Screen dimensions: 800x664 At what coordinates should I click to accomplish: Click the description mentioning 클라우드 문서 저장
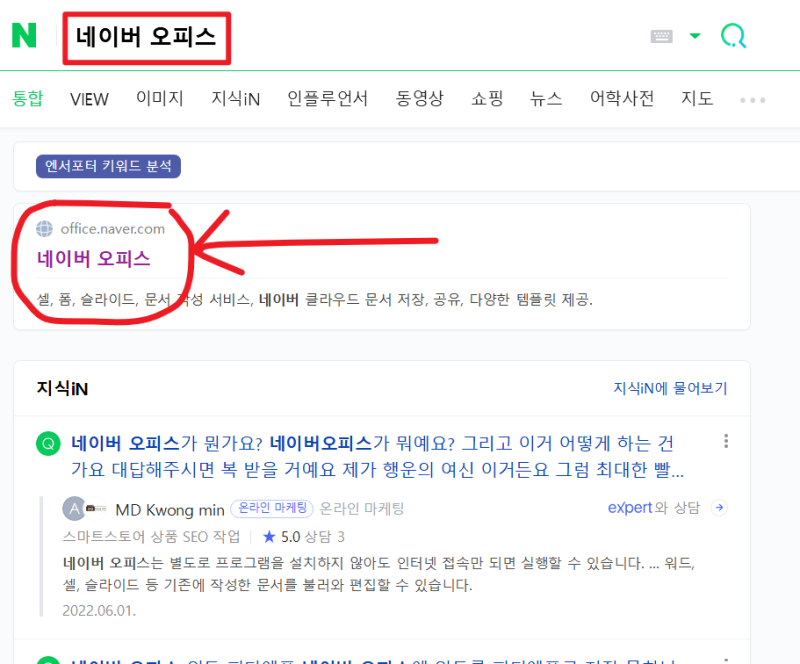315,300
